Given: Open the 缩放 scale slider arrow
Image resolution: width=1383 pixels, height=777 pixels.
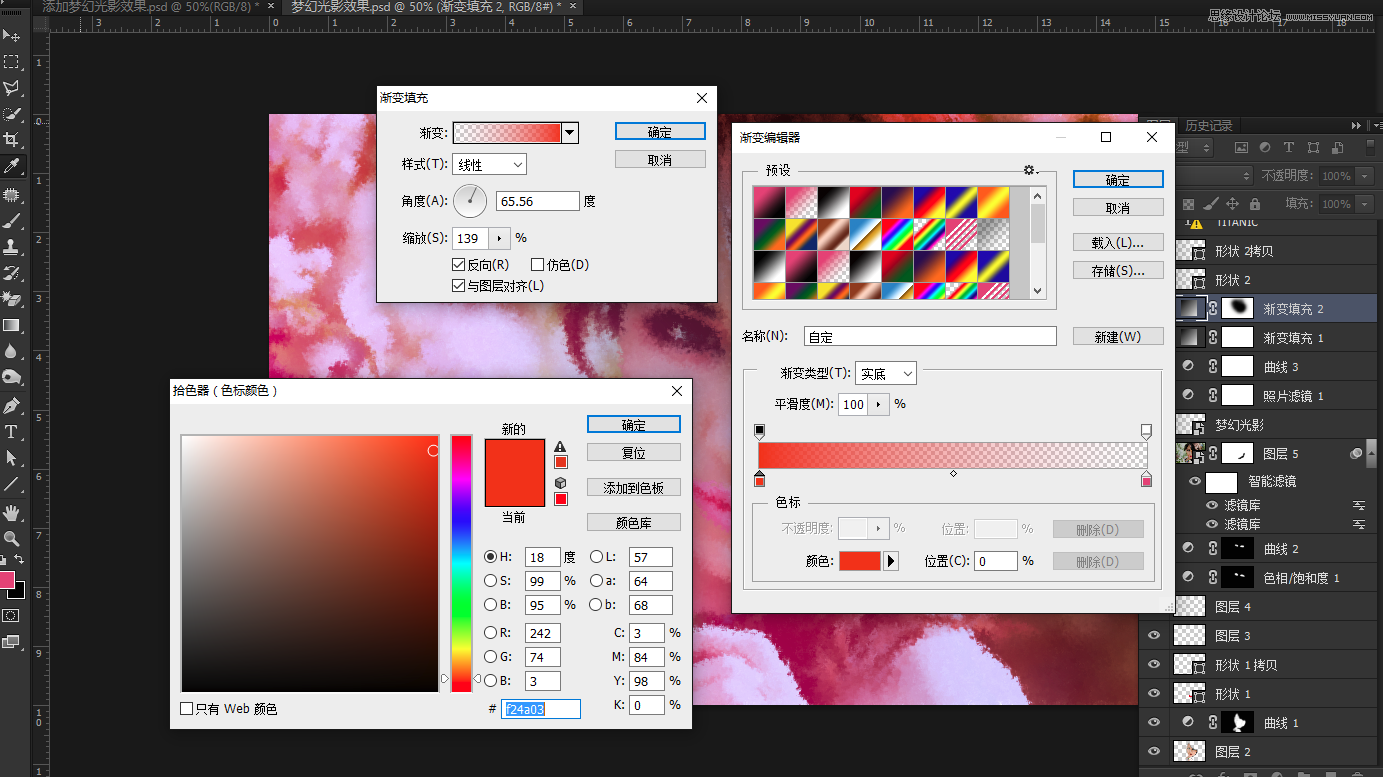Looking at the screenshot, I should coord(499,239).
